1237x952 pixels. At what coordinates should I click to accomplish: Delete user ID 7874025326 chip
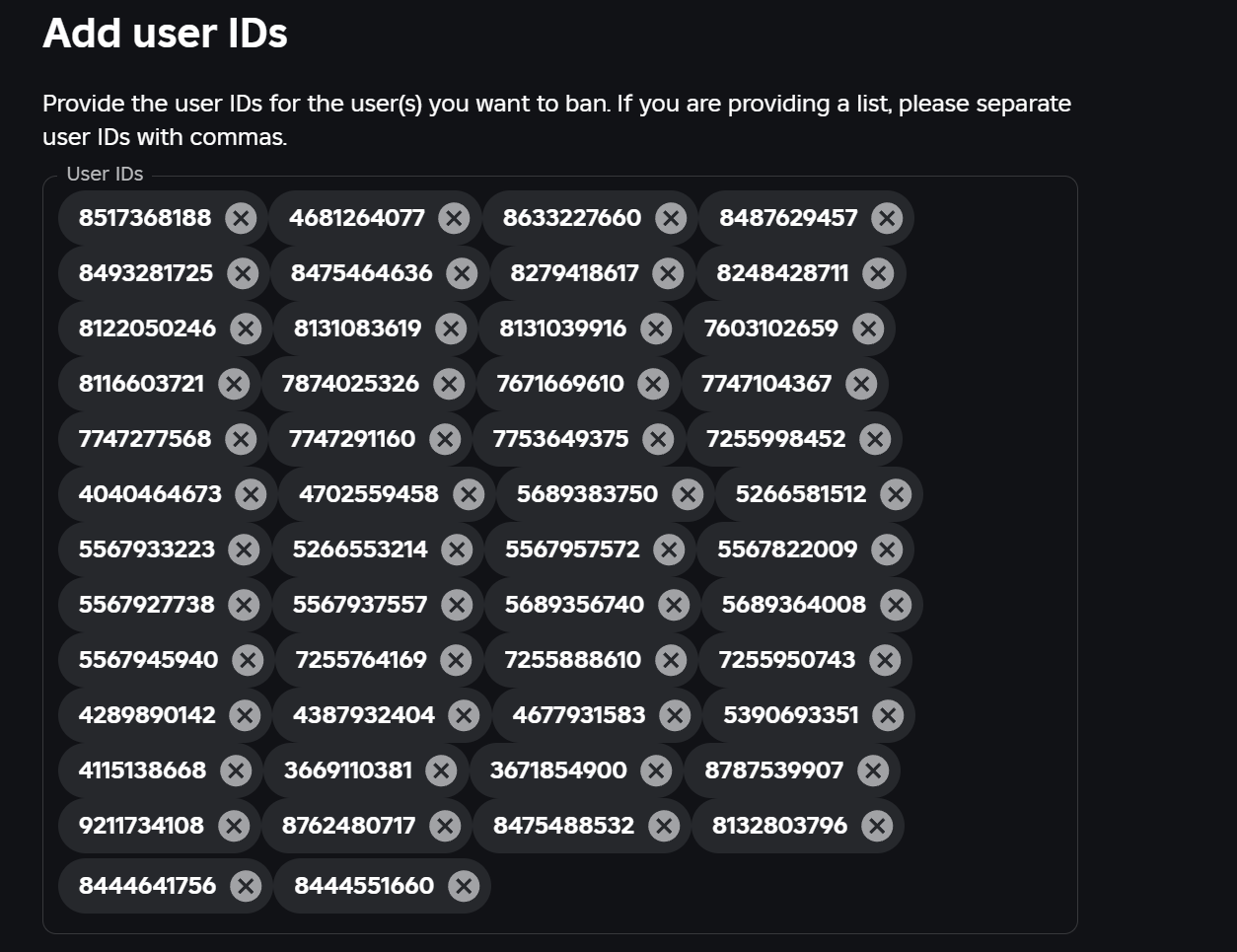(x=449, y=384)
